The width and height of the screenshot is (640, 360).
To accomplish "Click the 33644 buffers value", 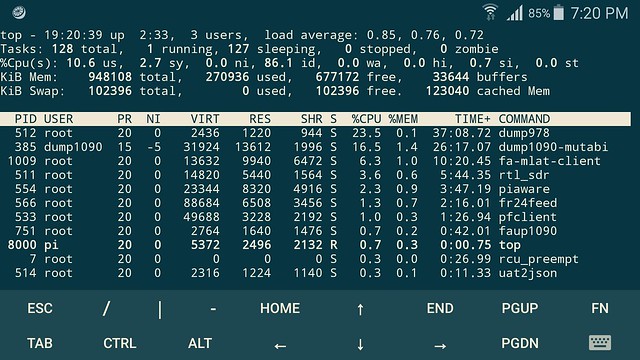I will (x=451, y=77).
